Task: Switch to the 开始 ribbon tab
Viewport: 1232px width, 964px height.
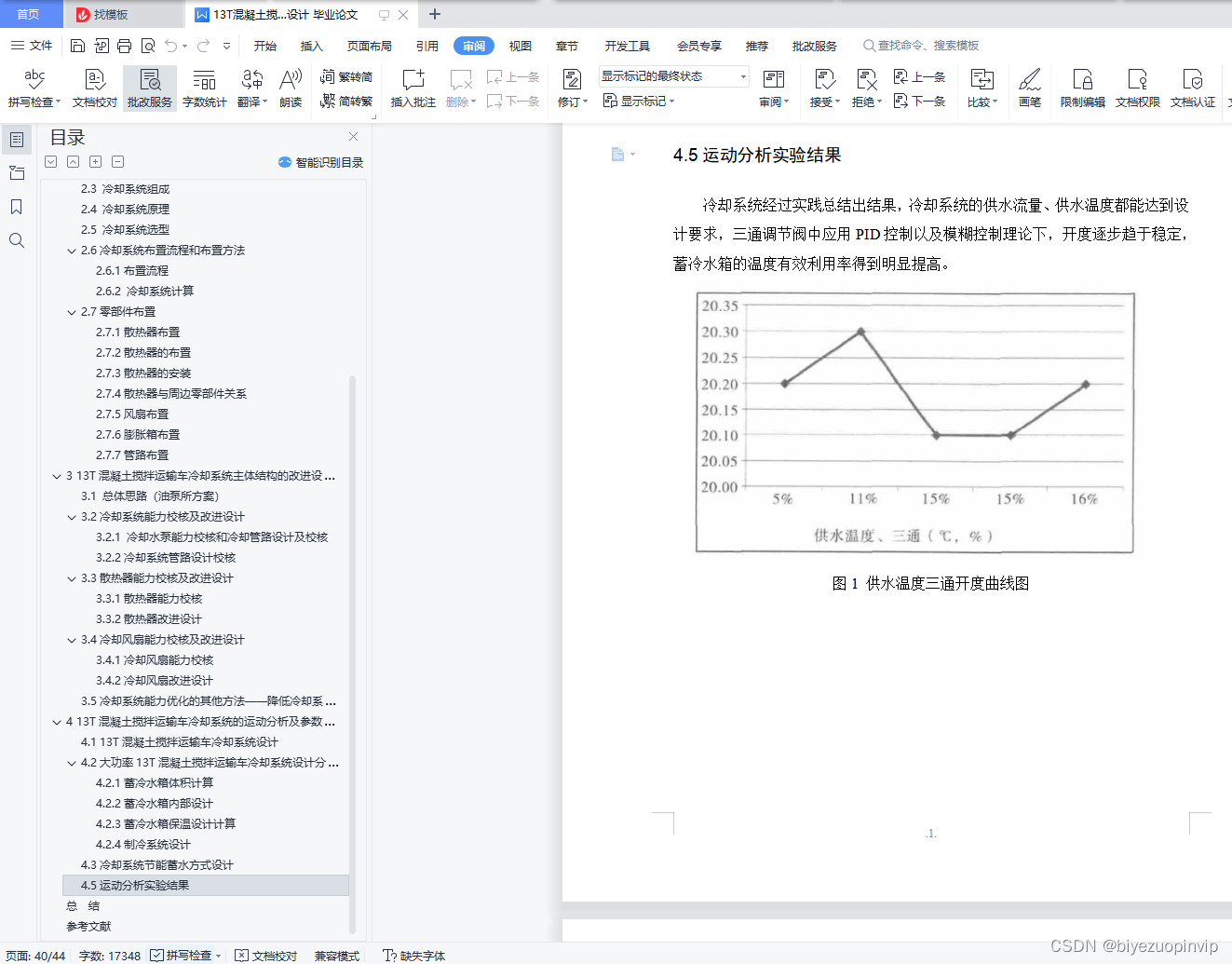Action: (265, 46)
